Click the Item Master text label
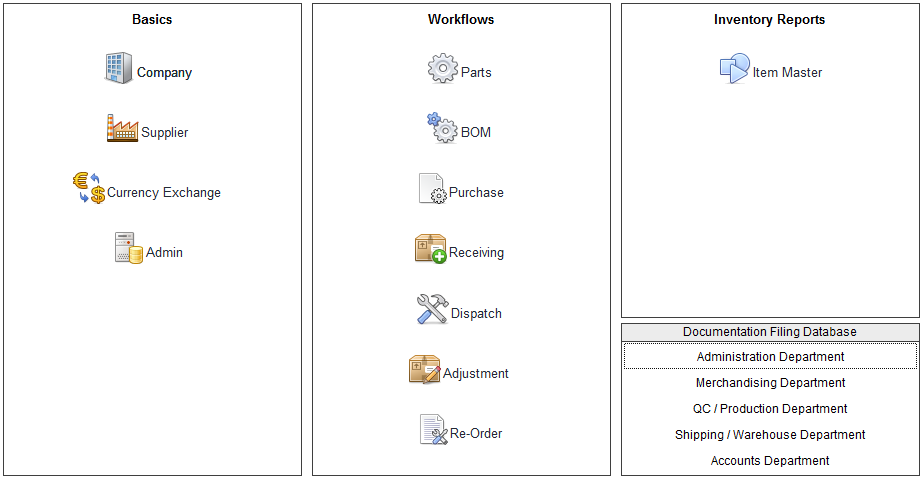This screenshot has width=923, height=479. [x=787, y=73]
